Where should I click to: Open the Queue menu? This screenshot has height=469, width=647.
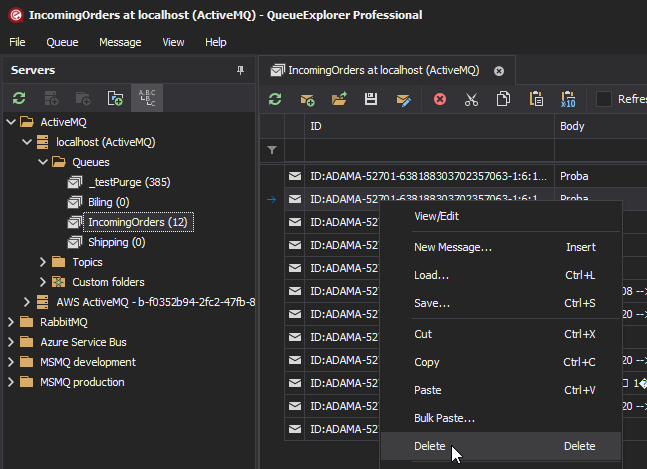coord(62,42)
